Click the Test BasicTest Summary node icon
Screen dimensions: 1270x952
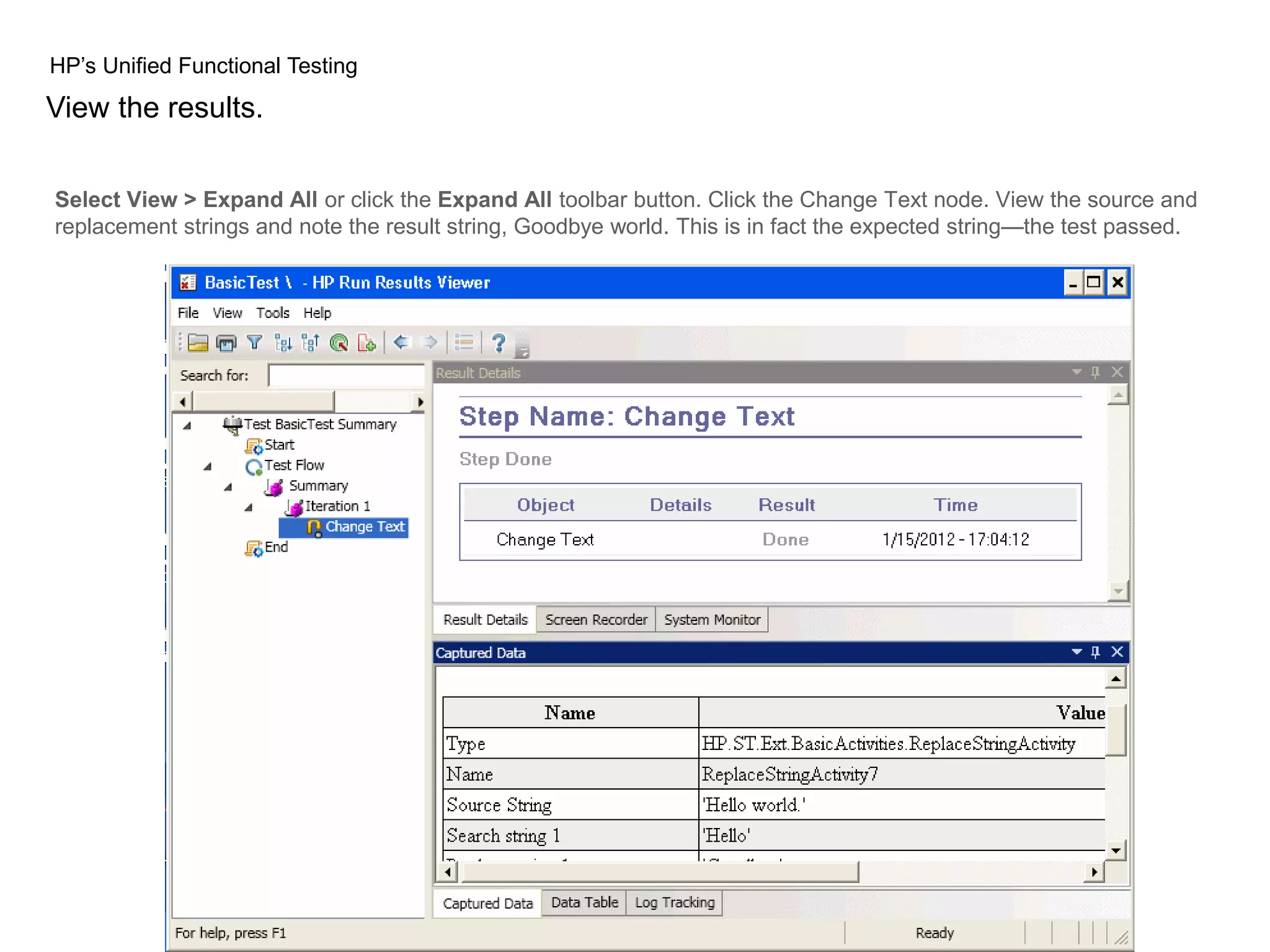[233, 425]
